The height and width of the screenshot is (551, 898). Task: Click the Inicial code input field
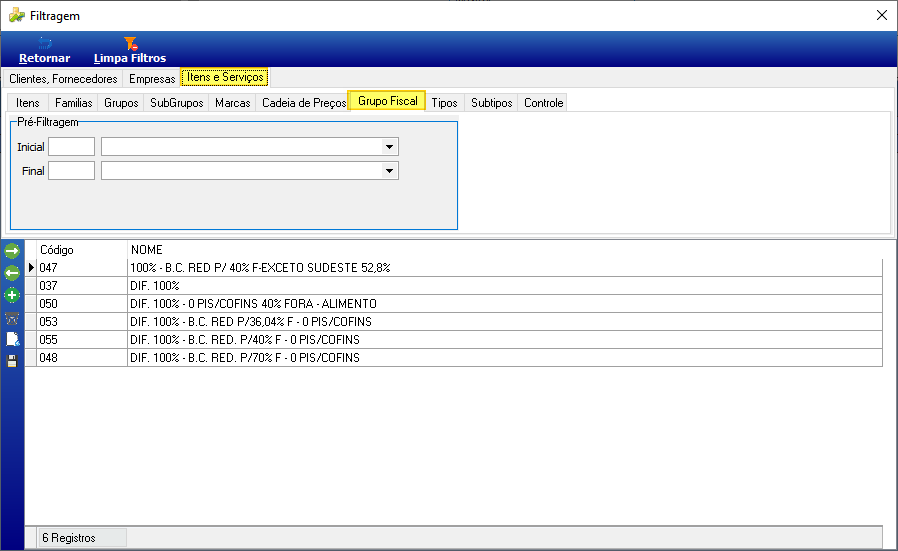(x=72, y=147)
